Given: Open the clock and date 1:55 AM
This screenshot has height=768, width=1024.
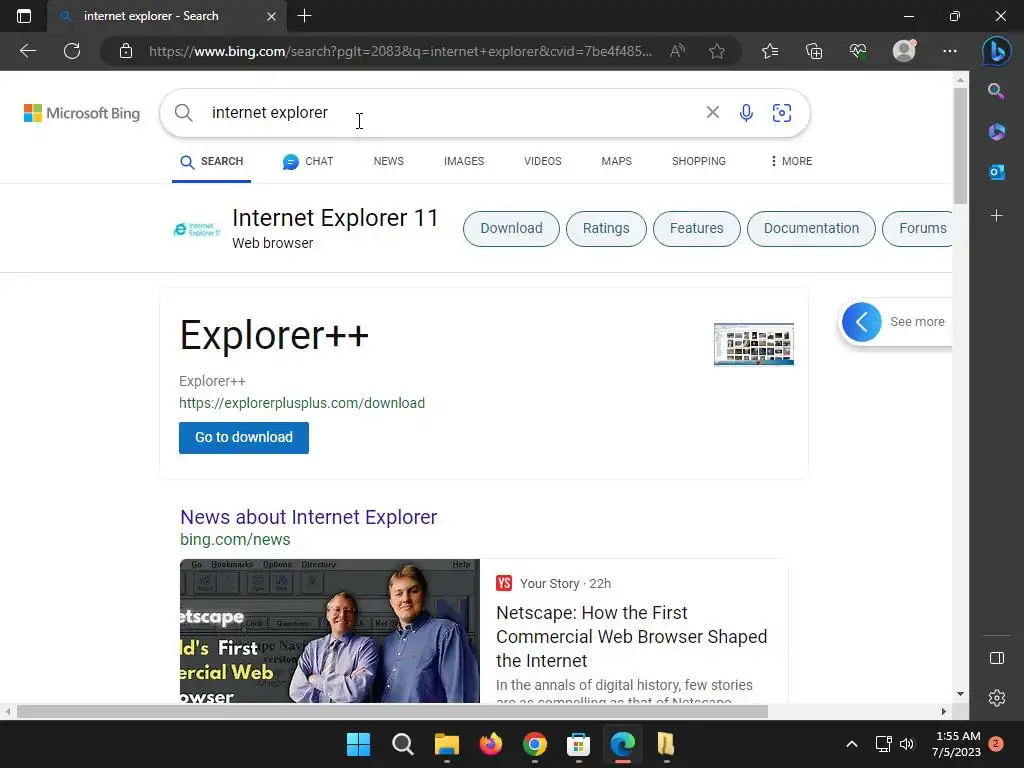Looking at the screenshot, I should (956, 744).
